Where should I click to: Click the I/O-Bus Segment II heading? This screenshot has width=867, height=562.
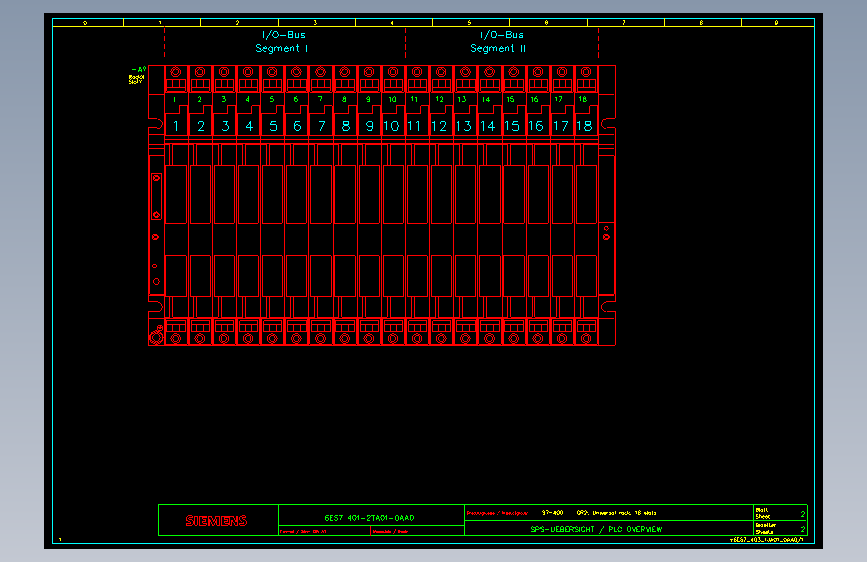point(499,41)
